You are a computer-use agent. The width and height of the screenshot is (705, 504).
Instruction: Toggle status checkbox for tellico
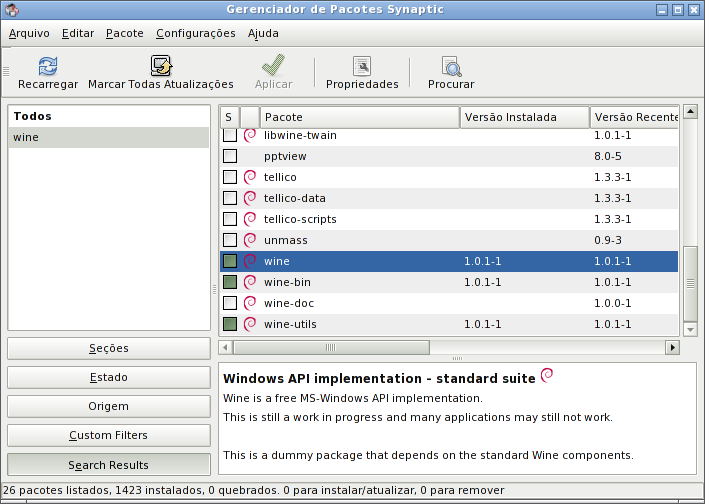coord(230,177)
